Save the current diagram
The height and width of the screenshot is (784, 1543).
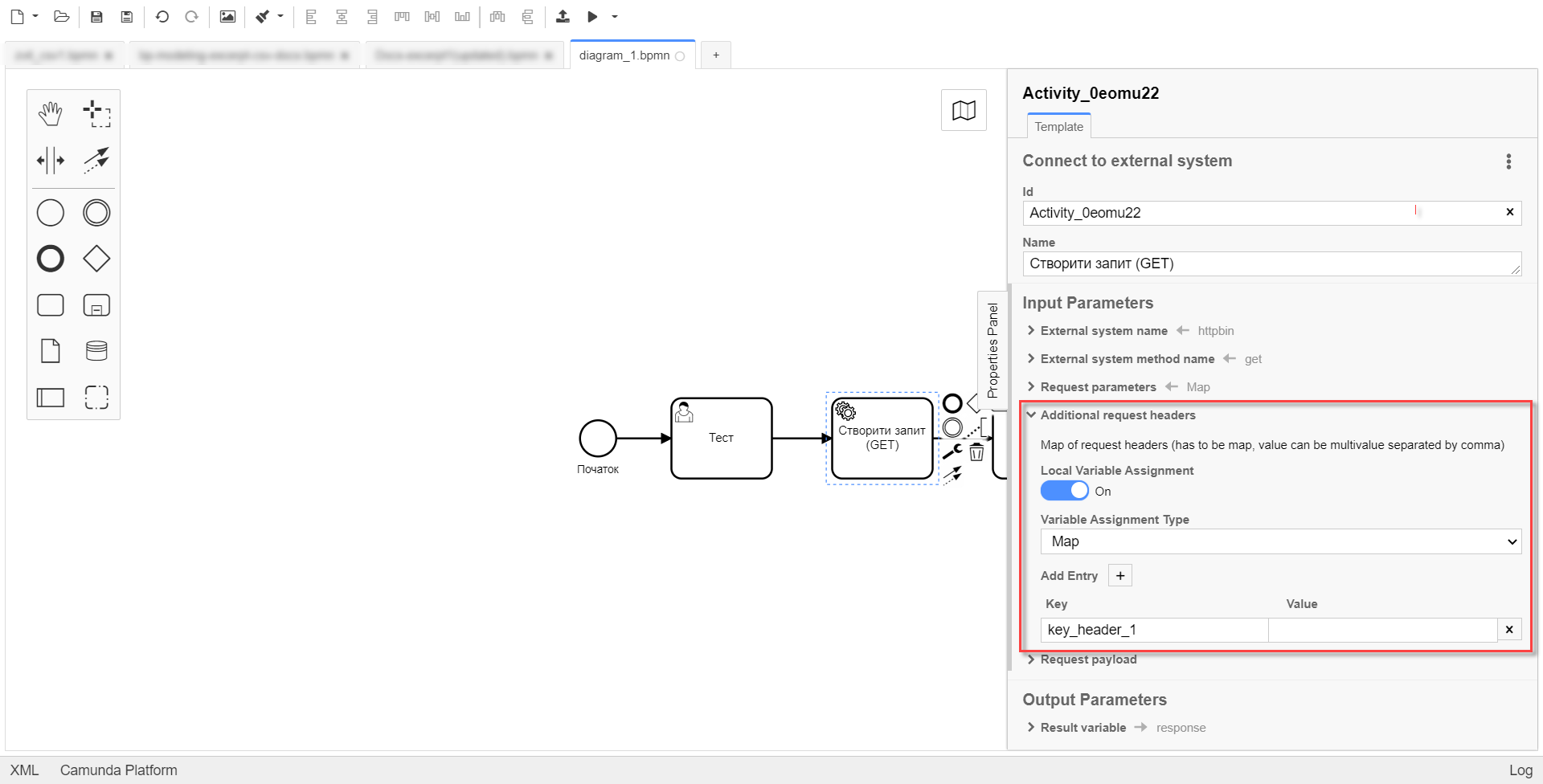(96, 16)
